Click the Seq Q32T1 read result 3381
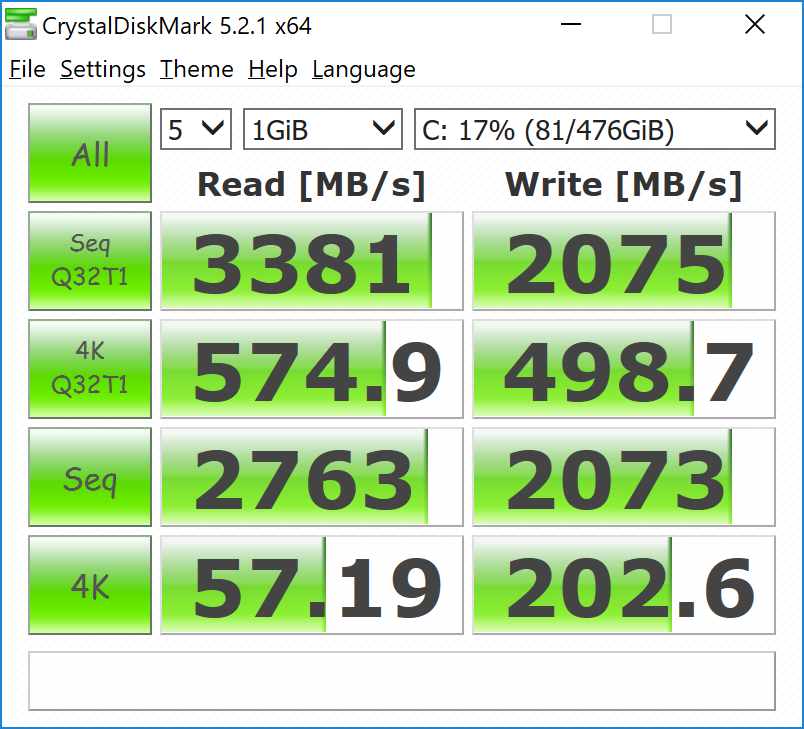The width and height of the screenshot is (804, 729). pyautogui.click(x=312, y=261)
